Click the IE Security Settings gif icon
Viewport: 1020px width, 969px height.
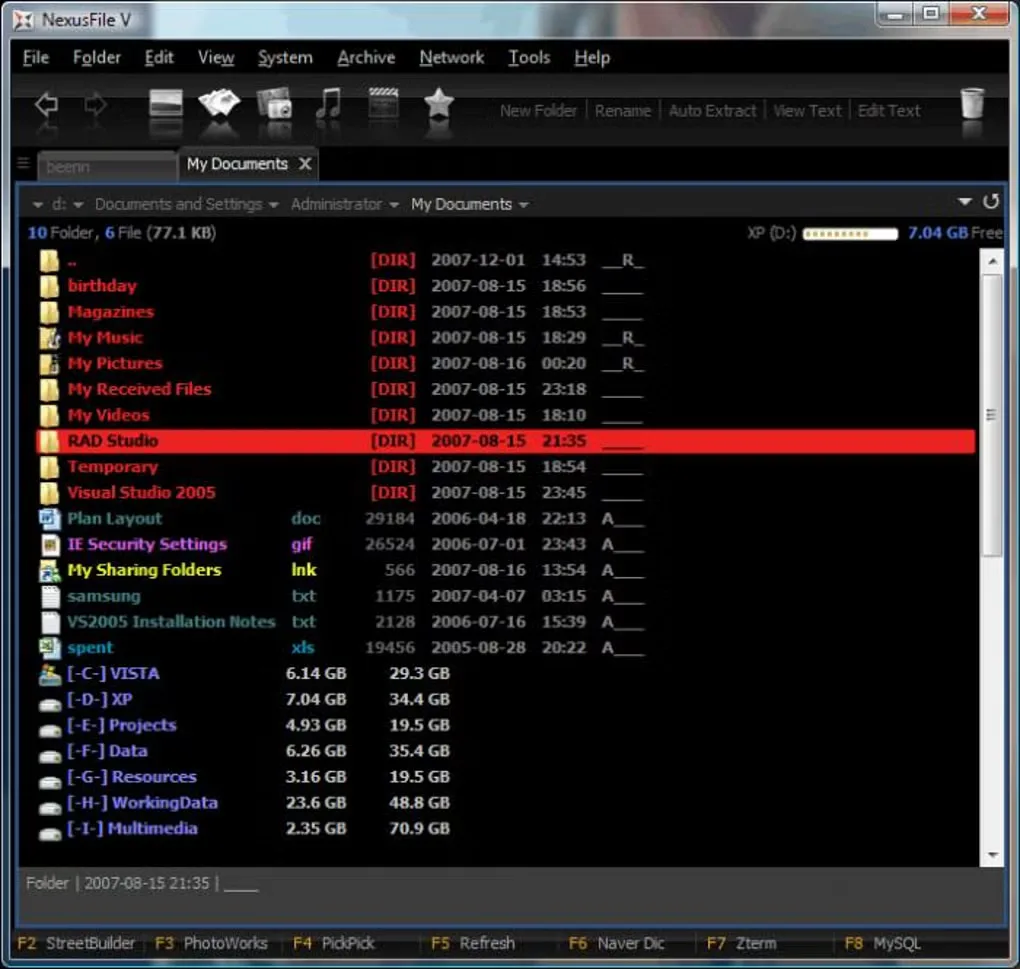[50, 544]
